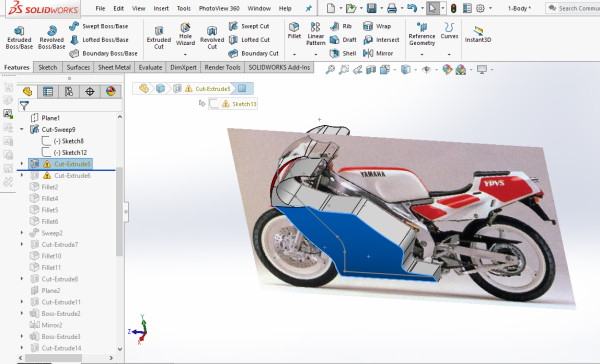
Task: Switch to the Sheet Metal tab
Action: [114, 67]
